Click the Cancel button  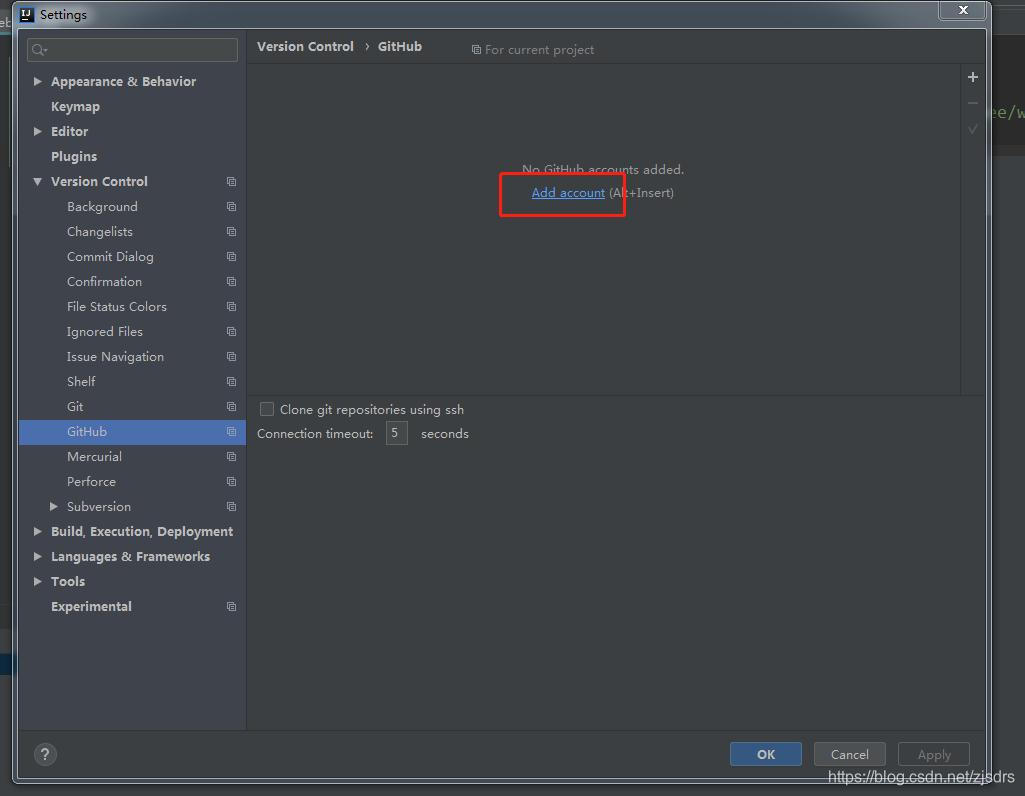[x=849, y=754]
